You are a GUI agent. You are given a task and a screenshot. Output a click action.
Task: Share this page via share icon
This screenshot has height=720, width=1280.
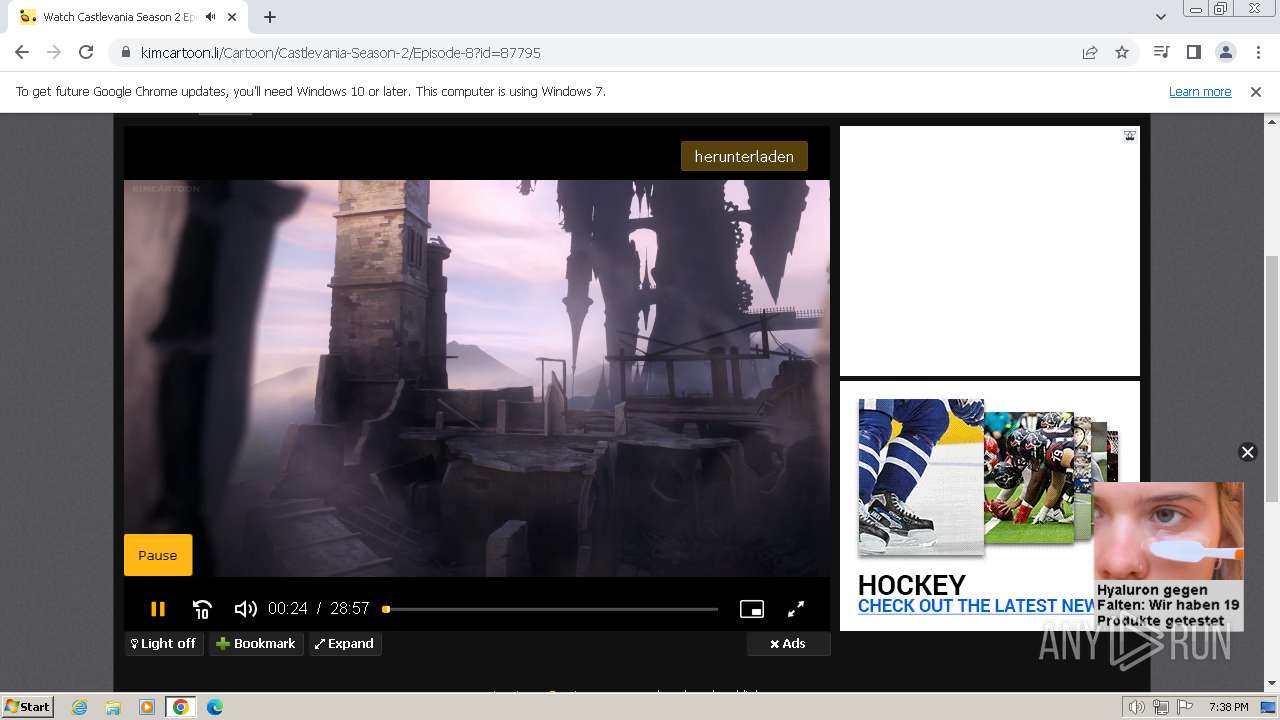point(1090,53)
